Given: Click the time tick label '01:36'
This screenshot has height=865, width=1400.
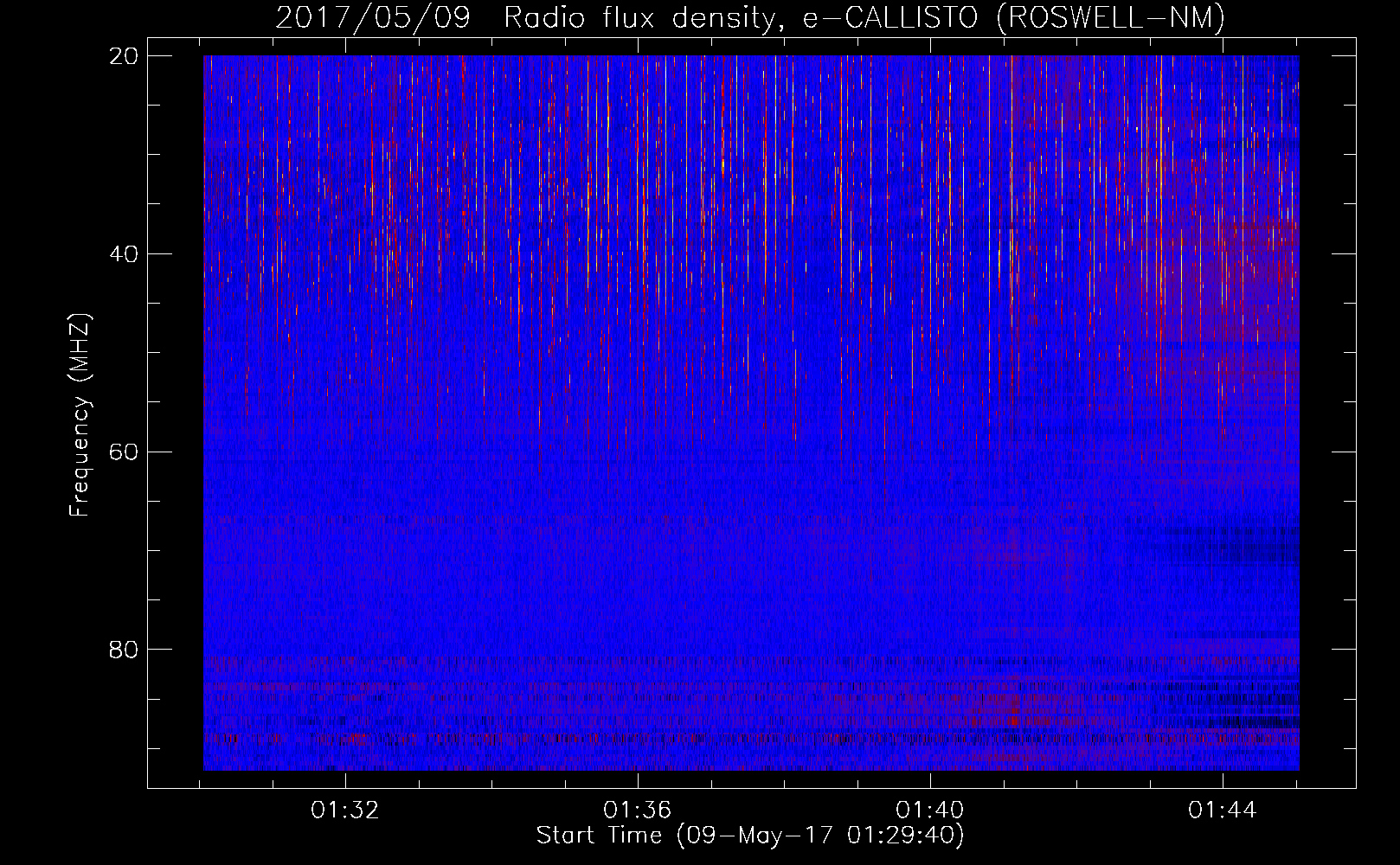Looking at the screenshot, I should 638,811.
